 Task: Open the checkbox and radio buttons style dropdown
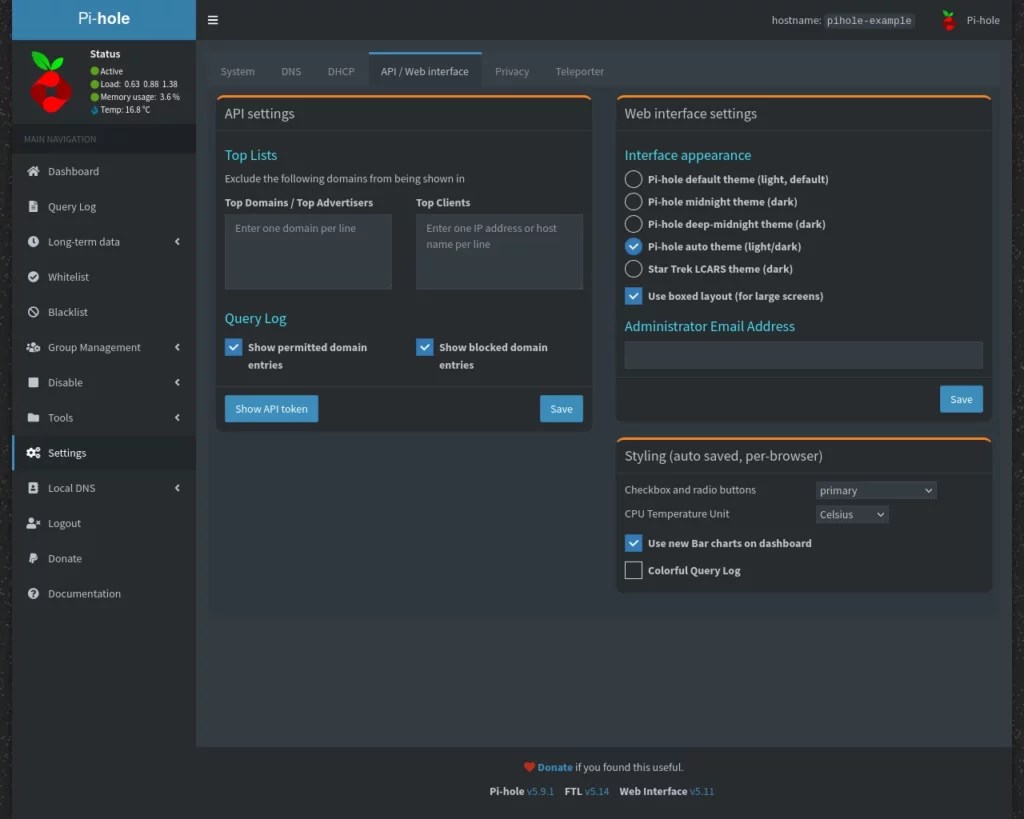click(x=876, y=490)
